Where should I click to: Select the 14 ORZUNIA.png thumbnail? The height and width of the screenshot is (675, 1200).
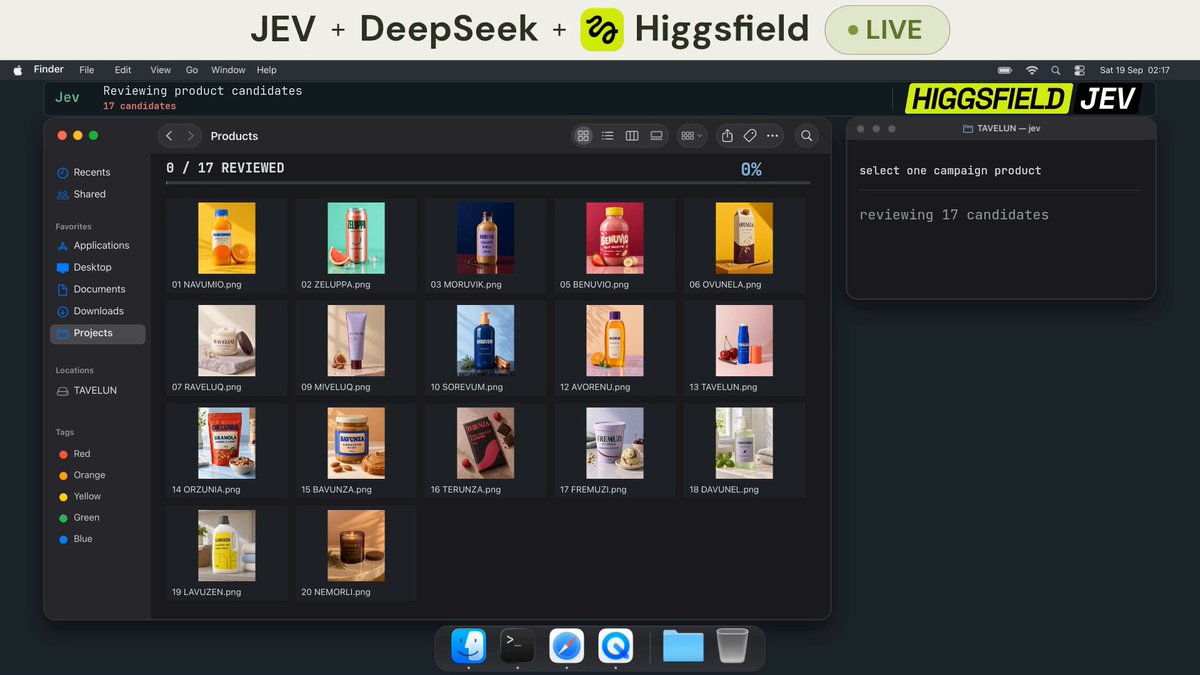[227, 443]
